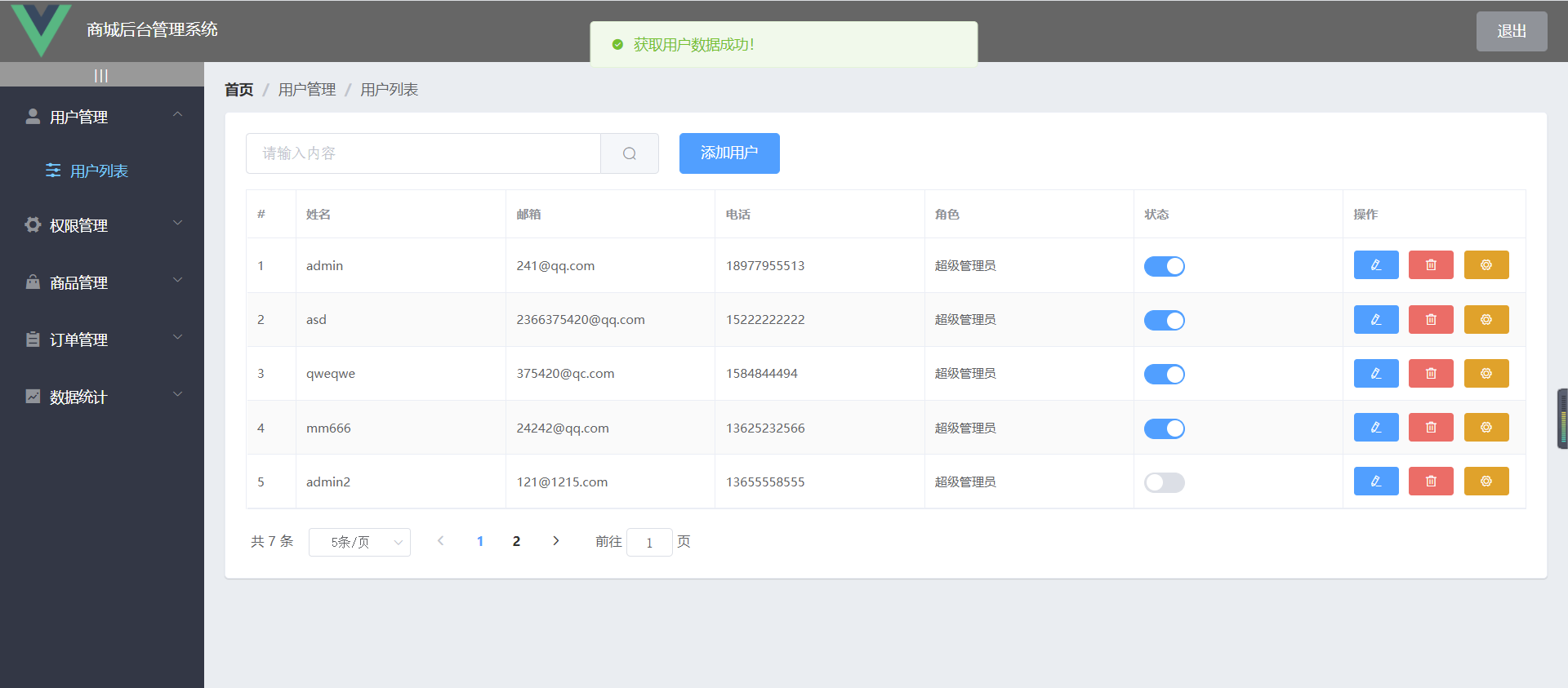Edit user qweqwe with the pencil button
Viewport: 1568px width, 688px height.
(x=1376, y=374)
